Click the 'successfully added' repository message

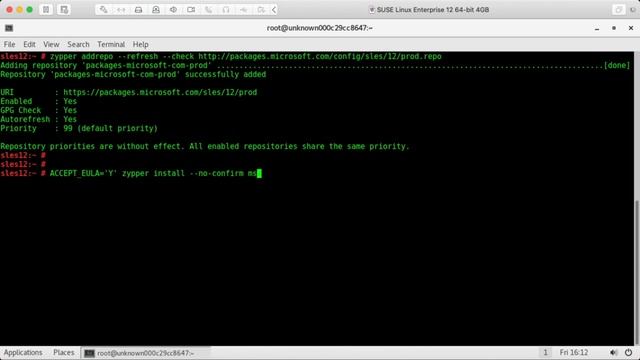coord(133,74)
